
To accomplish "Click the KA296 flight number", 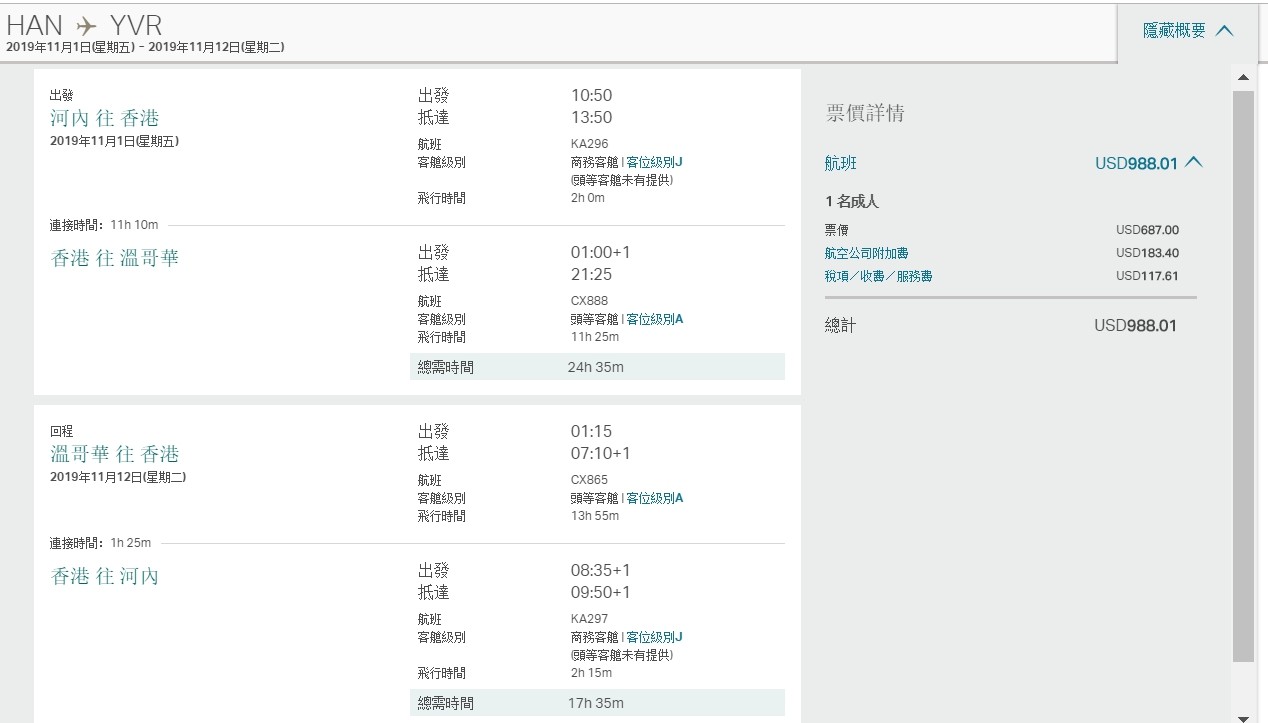I will [589, 144].
